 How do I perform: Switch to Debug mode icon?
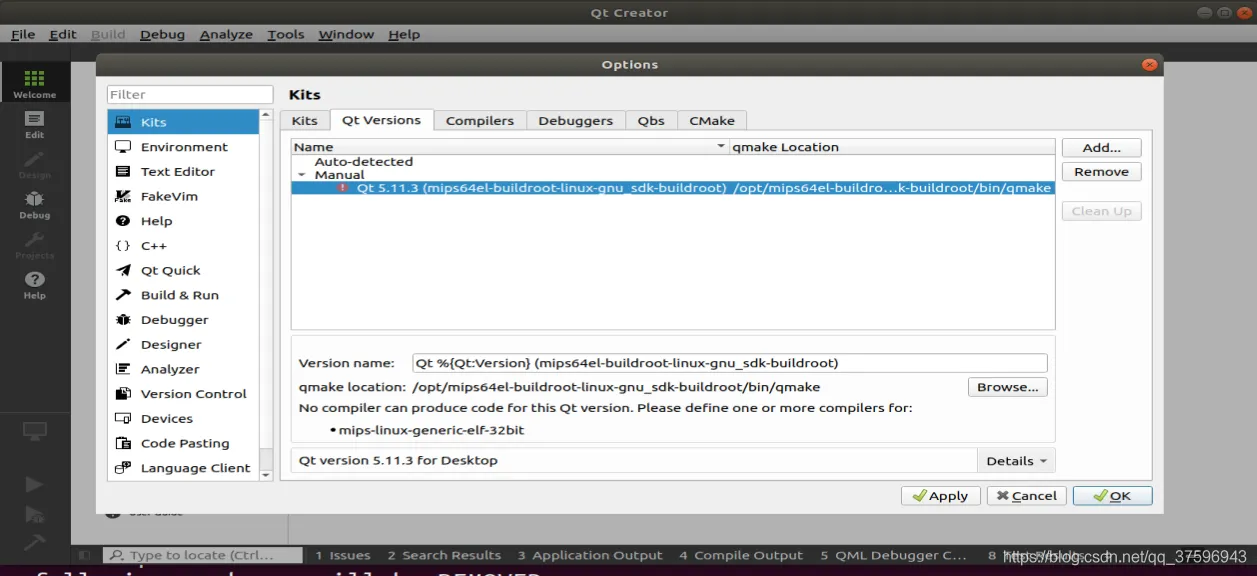pos(35,205)
